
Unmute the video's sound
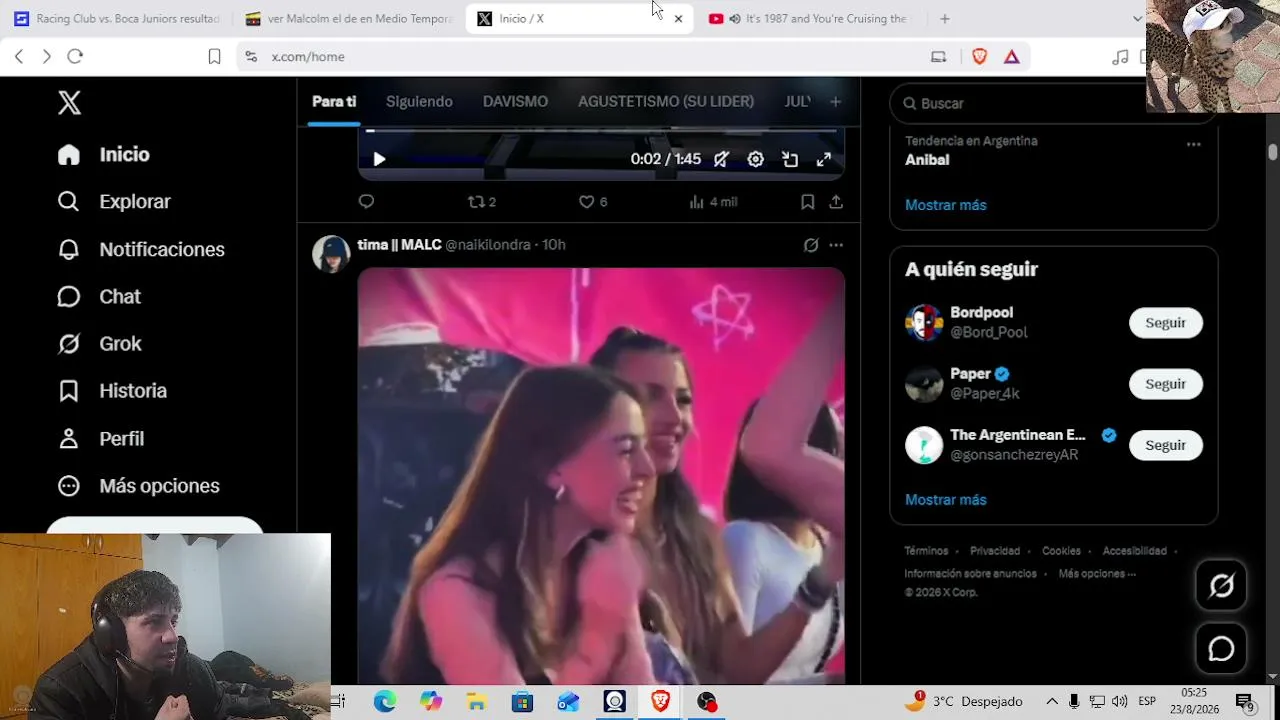pos(721,160)
